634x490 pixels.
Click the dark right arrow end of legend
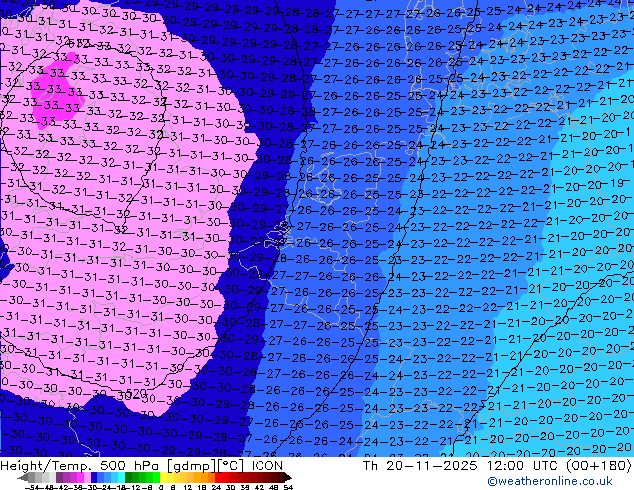coord(287,478)
